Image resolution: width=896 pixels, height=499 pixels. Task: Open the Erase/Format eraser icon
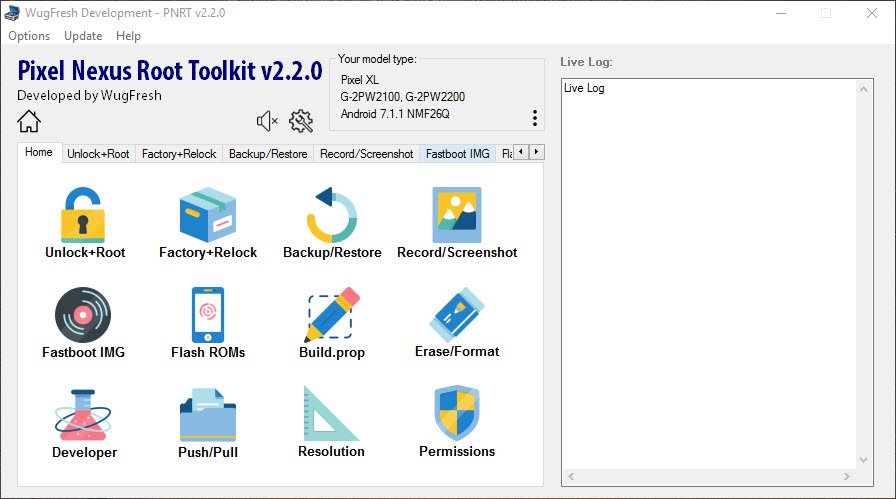(x=457, y=315)
